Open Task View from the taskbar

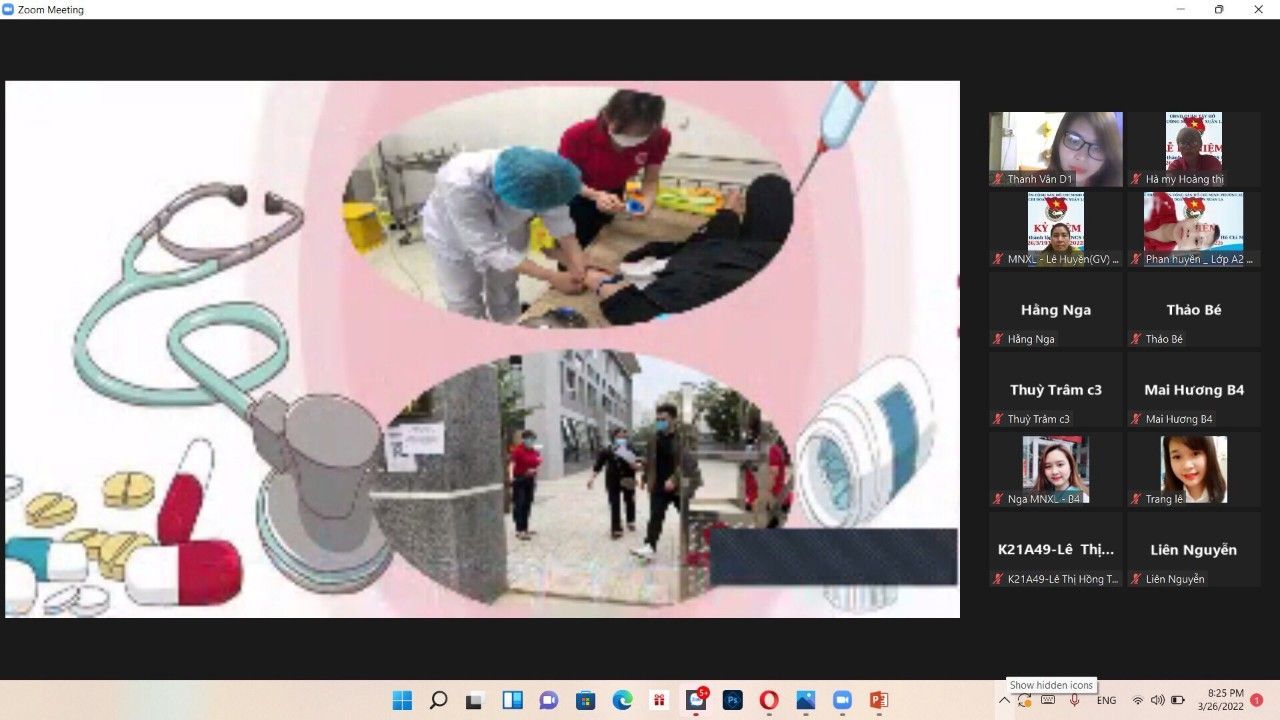[x=475, y=700]
